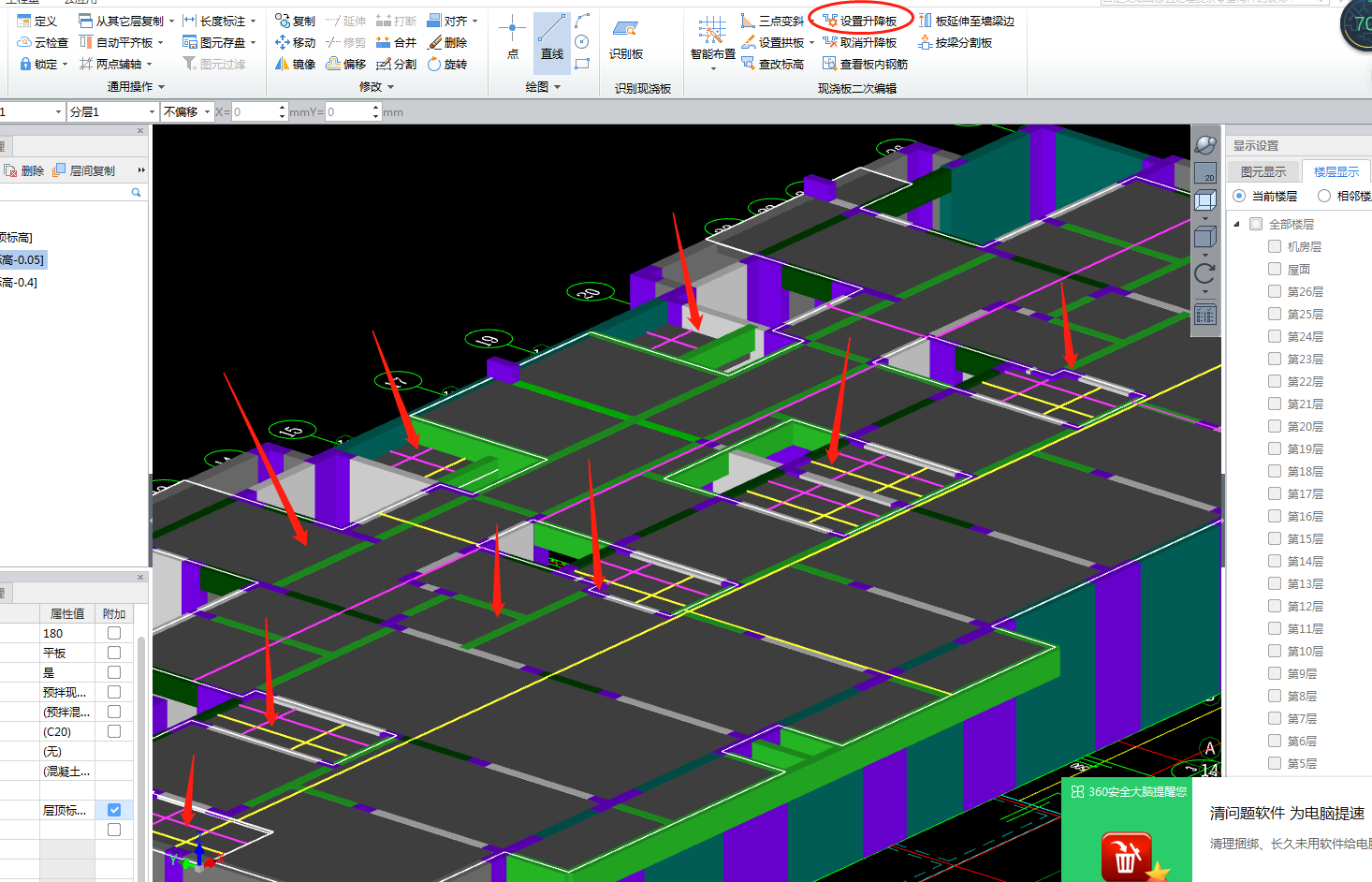The width and height of the screenshot is (1372, 882).
Task: Click the search icon in component list
Action: (x=136, y=192)
